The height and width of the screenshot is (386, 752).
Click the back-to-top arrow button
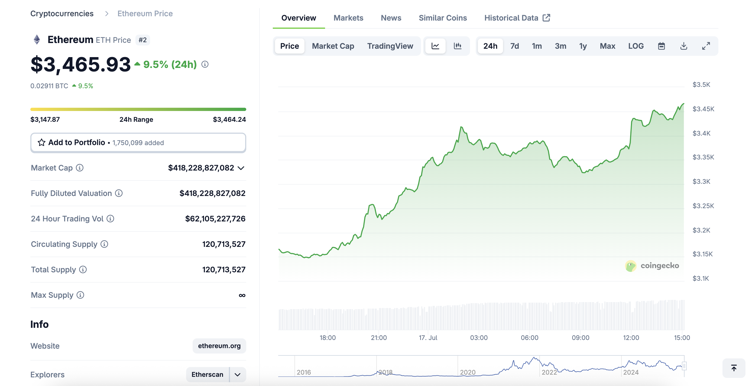734,368
